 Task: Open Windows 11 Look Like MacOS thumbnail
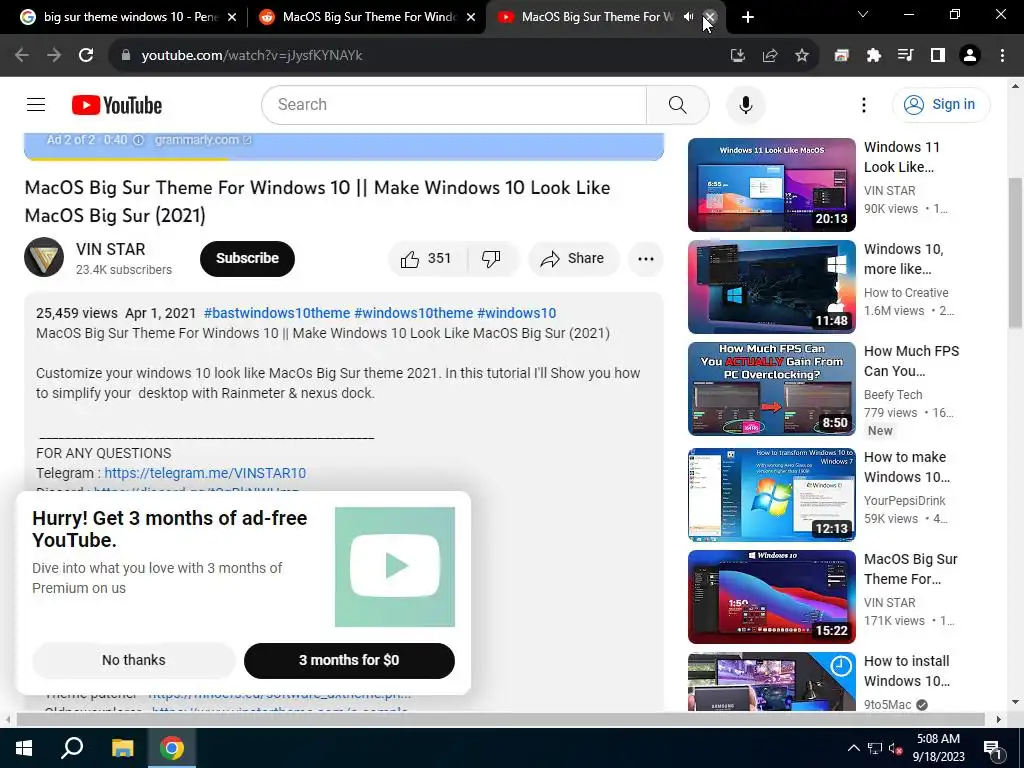[771, 185]
